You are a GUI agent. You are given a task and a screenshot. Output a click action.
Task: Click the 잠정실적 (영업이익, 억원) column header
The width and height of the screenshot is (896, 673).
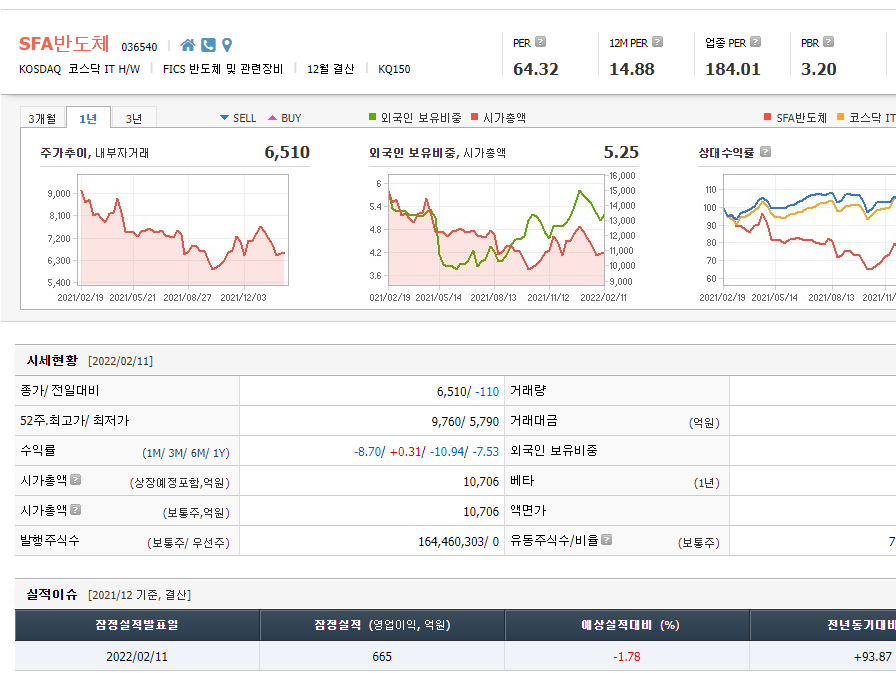(382, 625)
